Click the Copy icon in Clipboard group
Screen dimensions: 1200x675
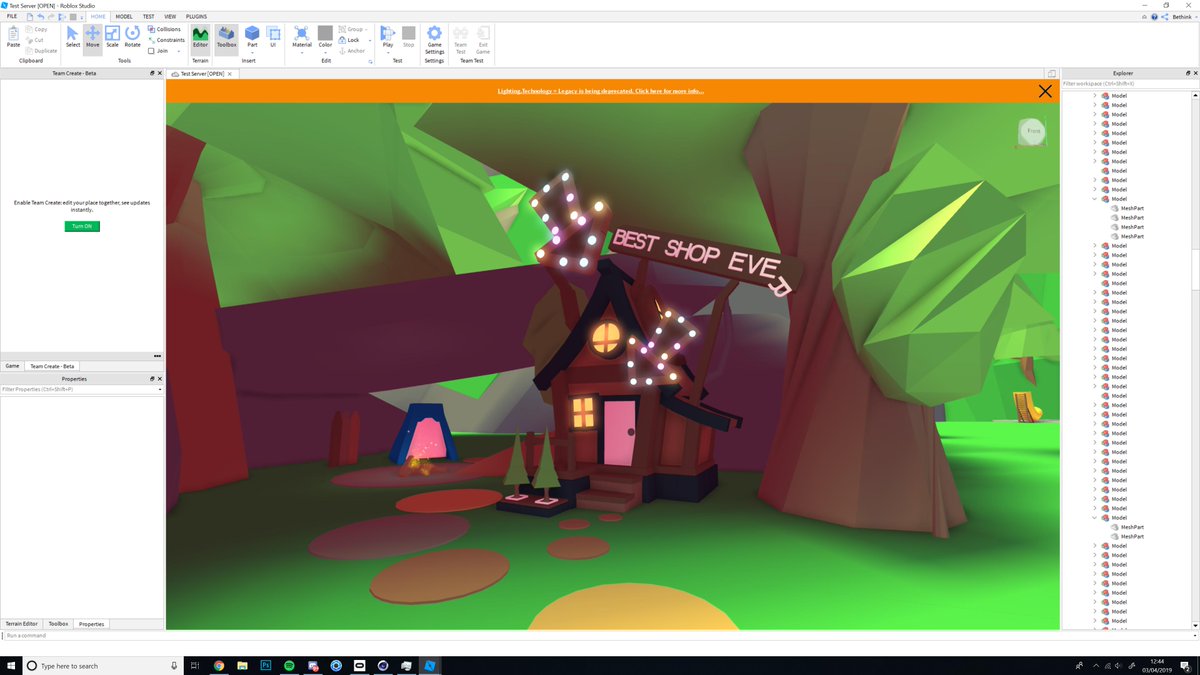coord(29,29)
